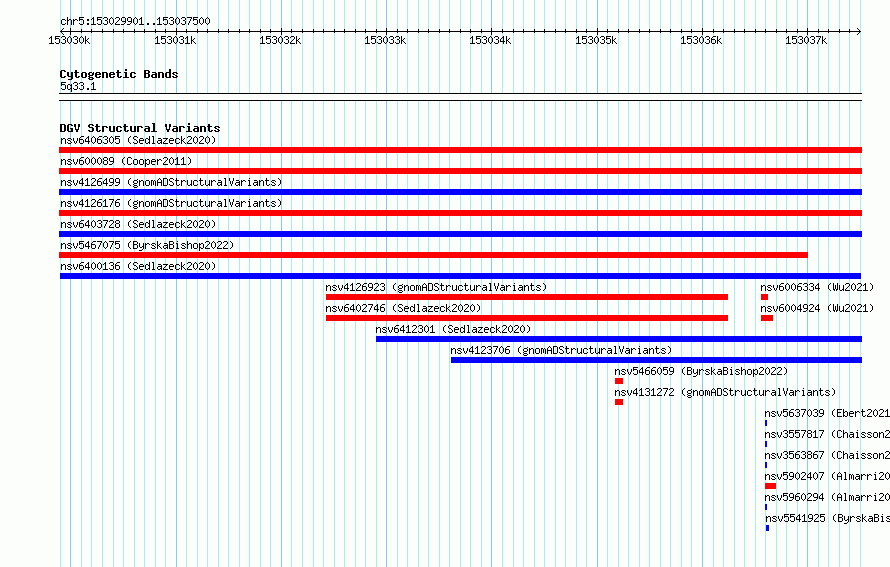Click ruler position 153031k

coord(175,40)
